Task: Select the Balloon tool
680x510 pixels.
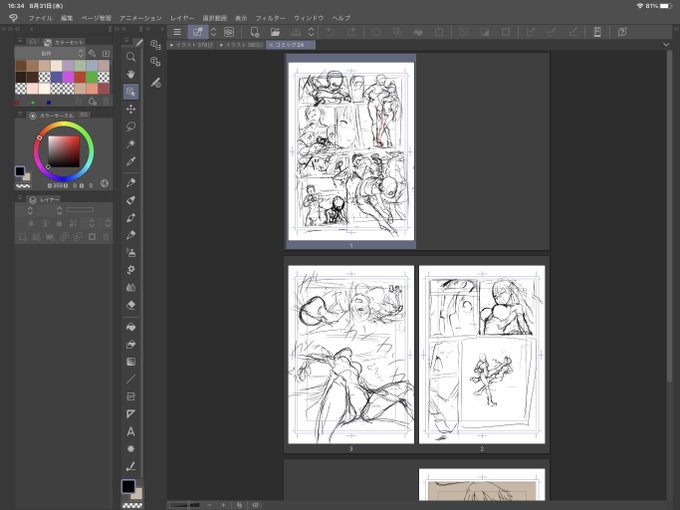Action: point(131,449)
